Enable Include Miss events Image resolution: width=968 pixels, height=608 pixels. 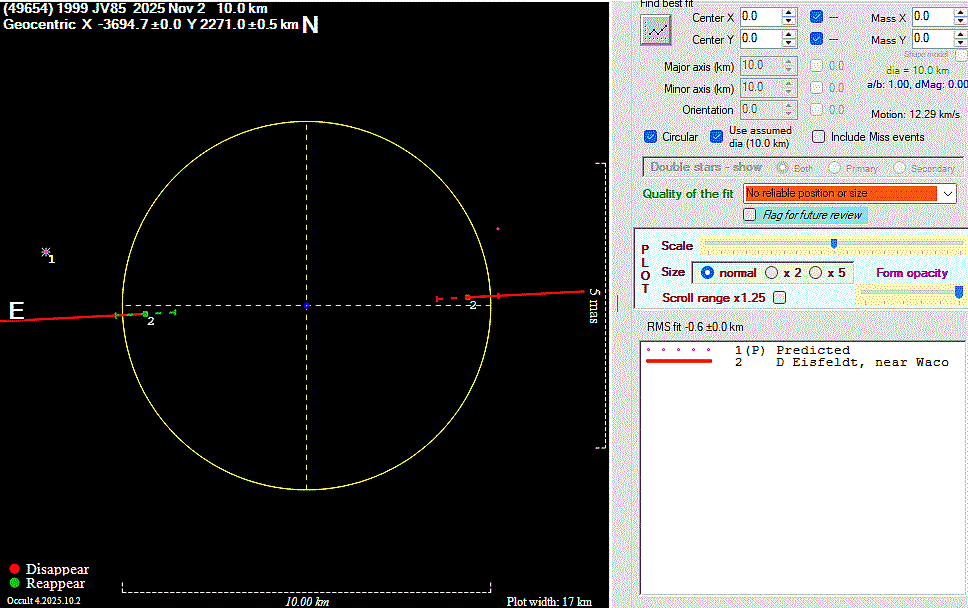click(818, 137)
